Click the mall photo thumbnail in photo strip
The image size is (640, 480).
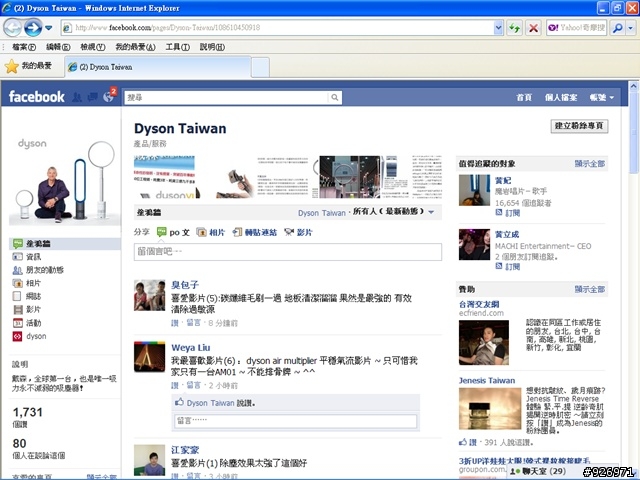350,177
